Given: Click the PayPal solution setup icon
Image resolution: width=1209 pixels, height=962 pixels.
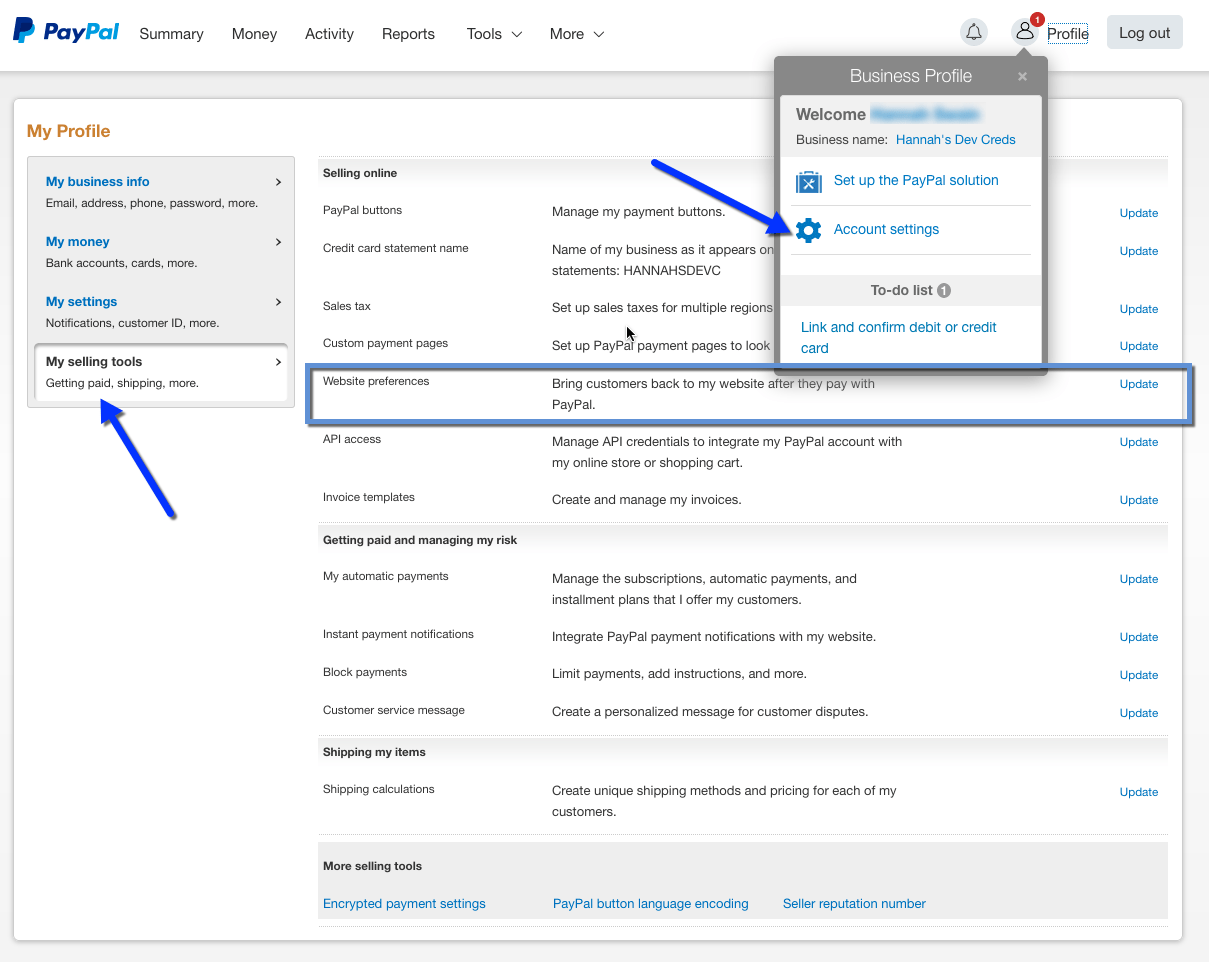Looking at the screenshot, I should pos(808,181).
